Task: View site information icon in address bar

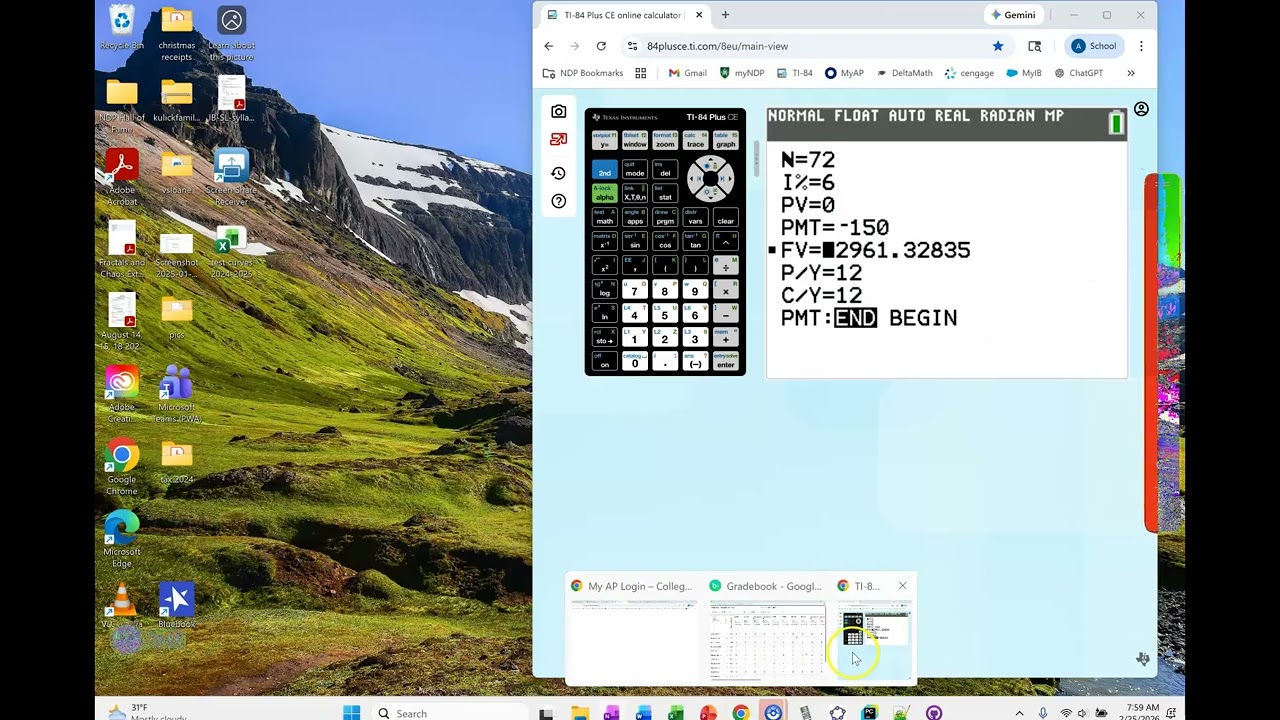Action: tap(632, 46)
